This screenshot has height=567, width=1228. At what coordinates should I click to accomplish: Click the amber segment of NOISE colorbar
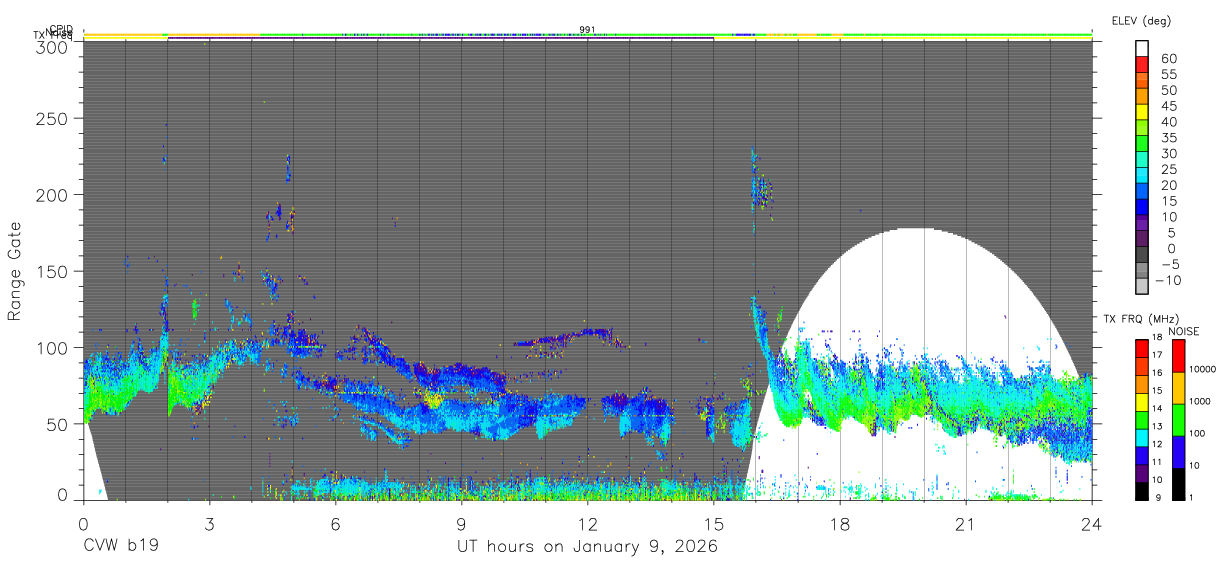coord(1178,388)
